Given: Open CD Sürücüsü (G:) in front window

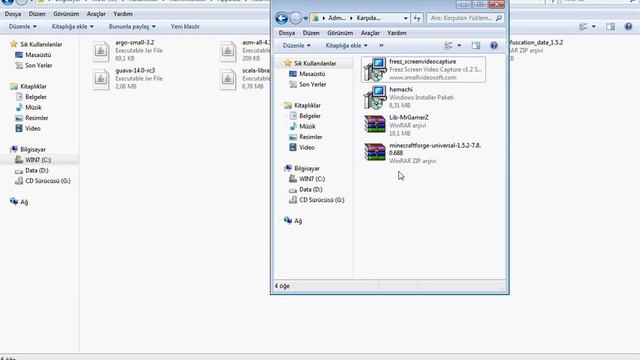Looking at the screenshot, I should click(322, 200).
